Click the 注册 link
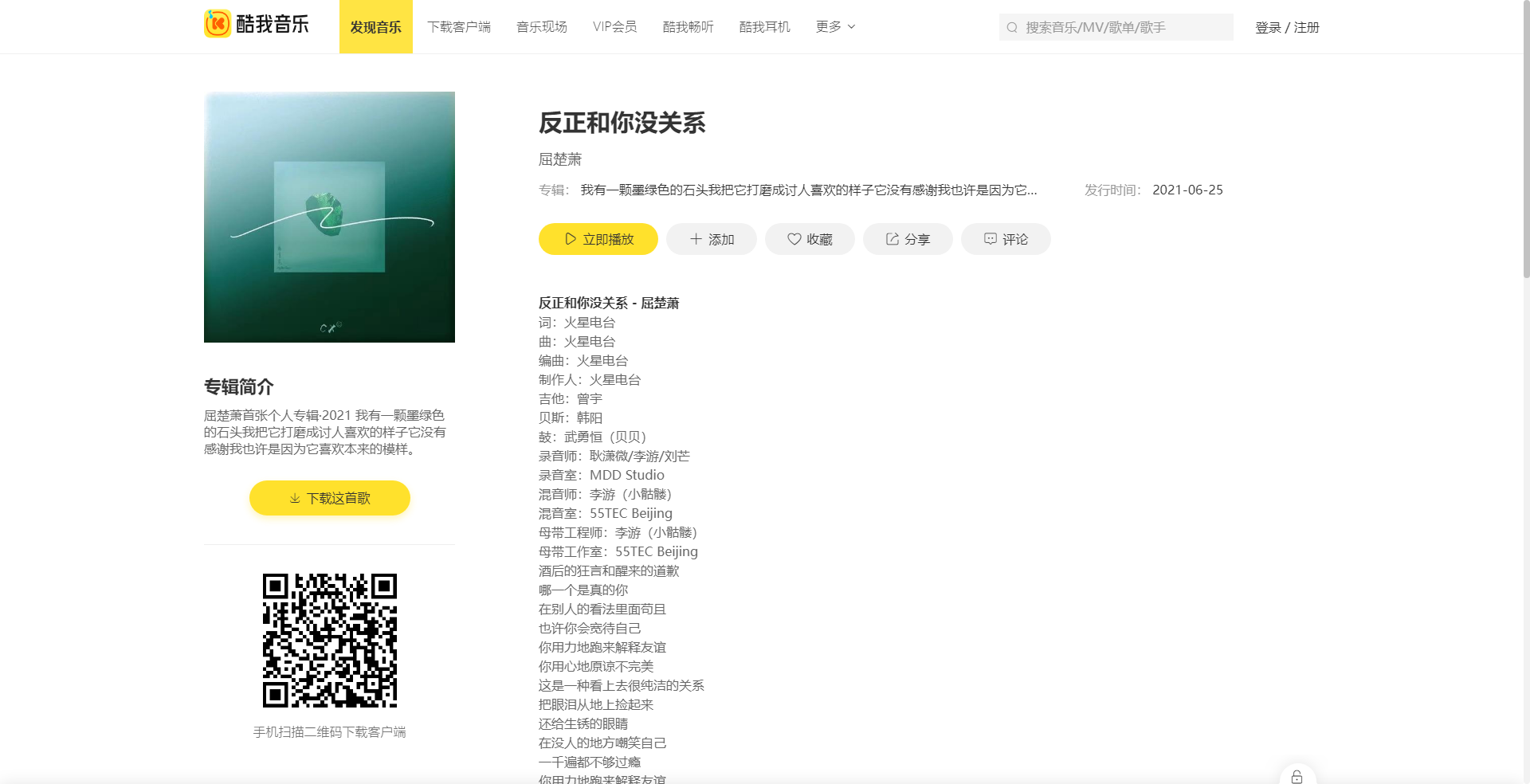The image size is (1530, 784). pos(1306,26)
